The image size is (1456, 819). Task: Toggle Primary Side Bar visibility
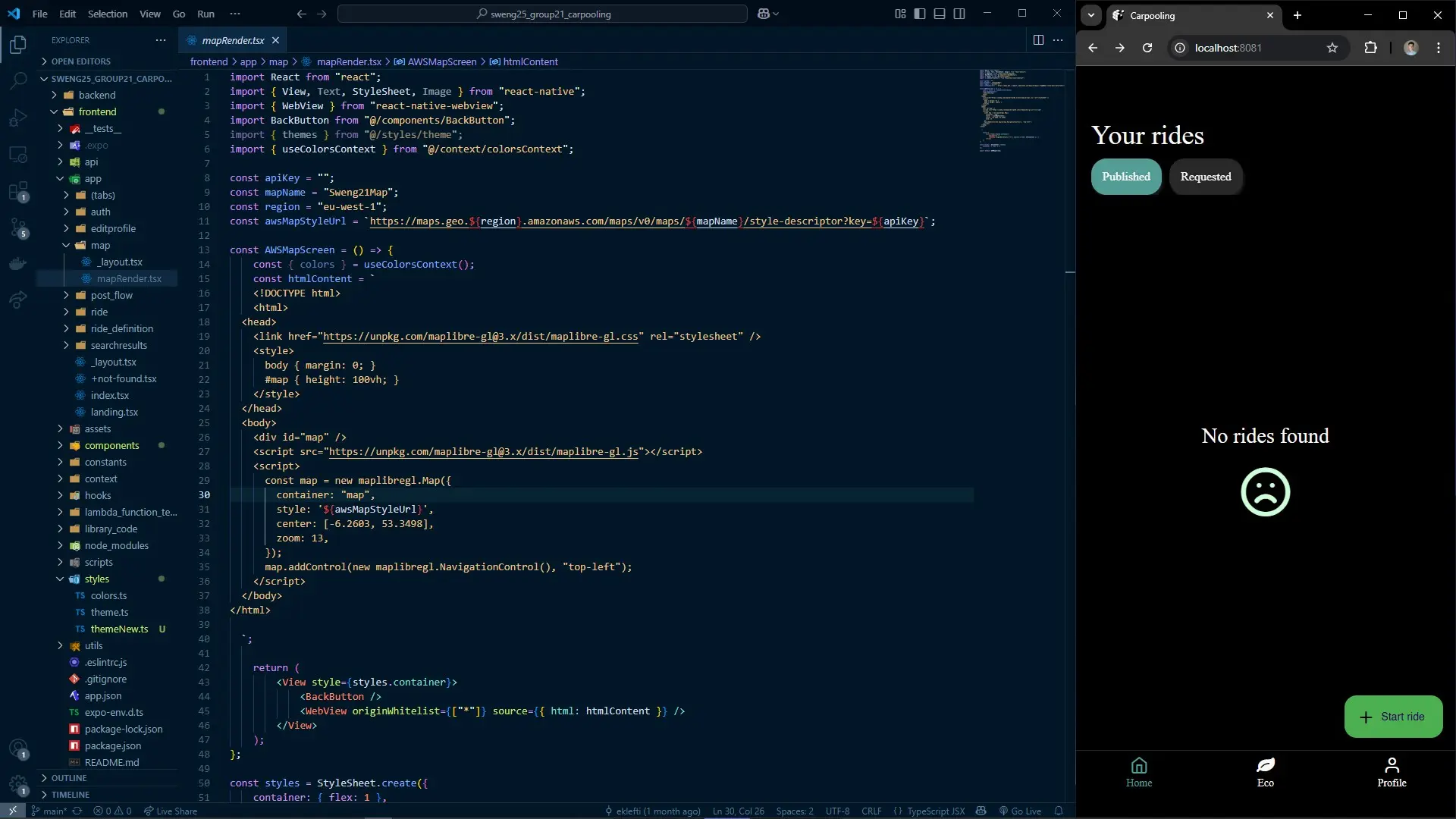tap(920, 14)
